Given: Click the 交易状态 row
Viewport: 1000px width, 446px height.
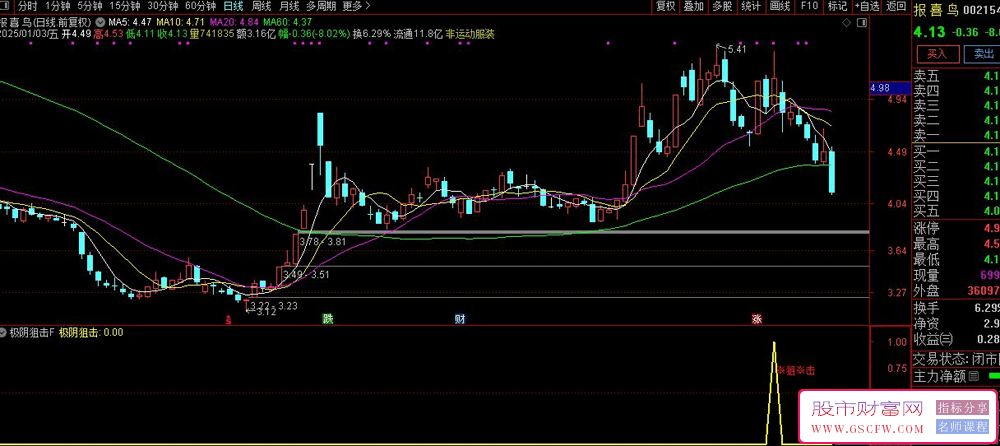Looking at the screenshot, I should coord(956,357).
